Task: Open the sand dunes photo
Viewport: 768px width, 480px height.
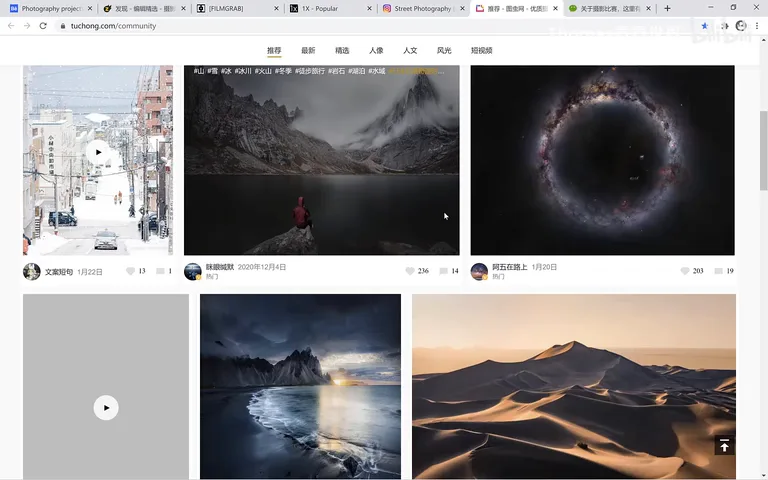Action: 574,386
